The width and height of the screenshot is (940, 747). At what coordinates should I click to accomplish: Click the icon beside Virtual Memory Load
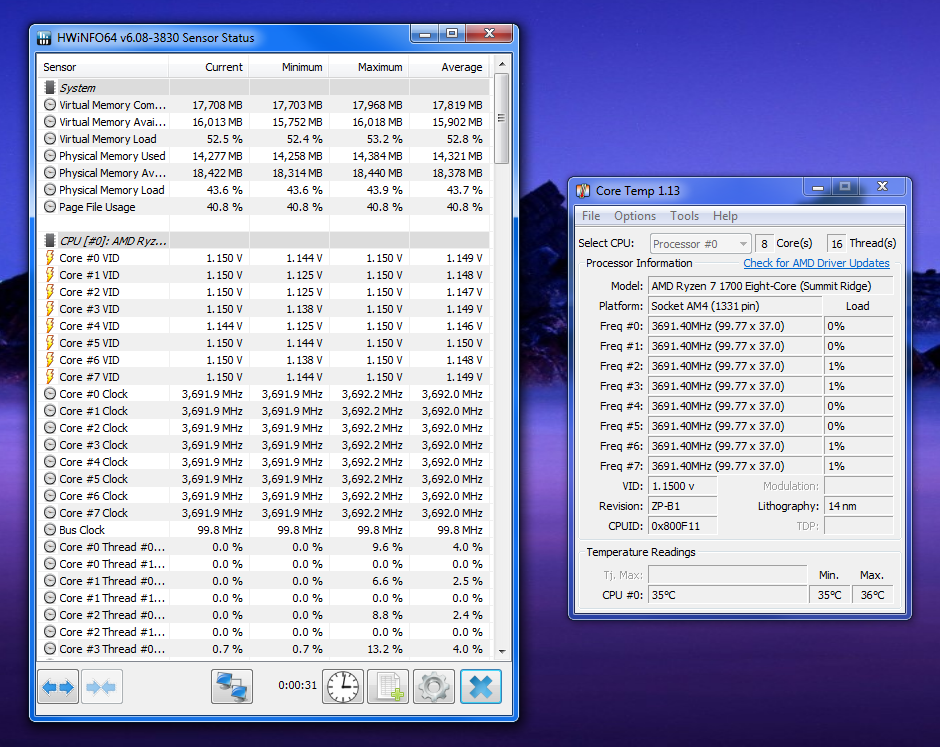coord(50,138)
